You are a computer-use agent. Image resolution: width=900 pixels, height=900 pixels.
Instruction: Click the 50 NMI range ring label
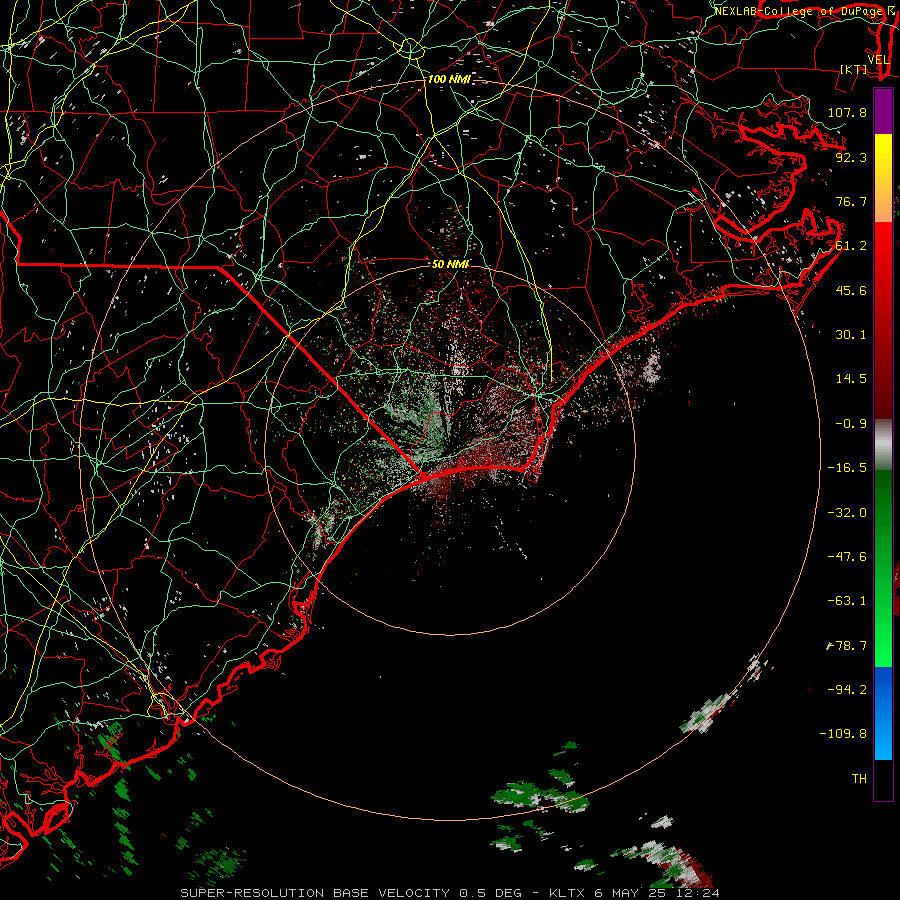click(451, 264)
